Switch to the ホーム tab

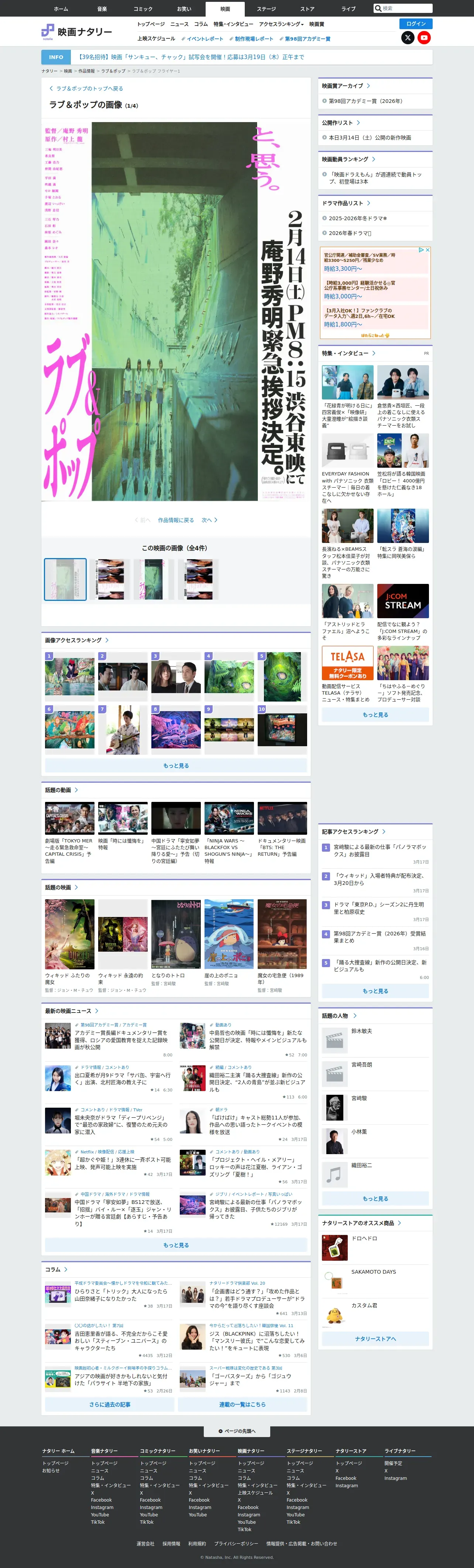[61, 8]
